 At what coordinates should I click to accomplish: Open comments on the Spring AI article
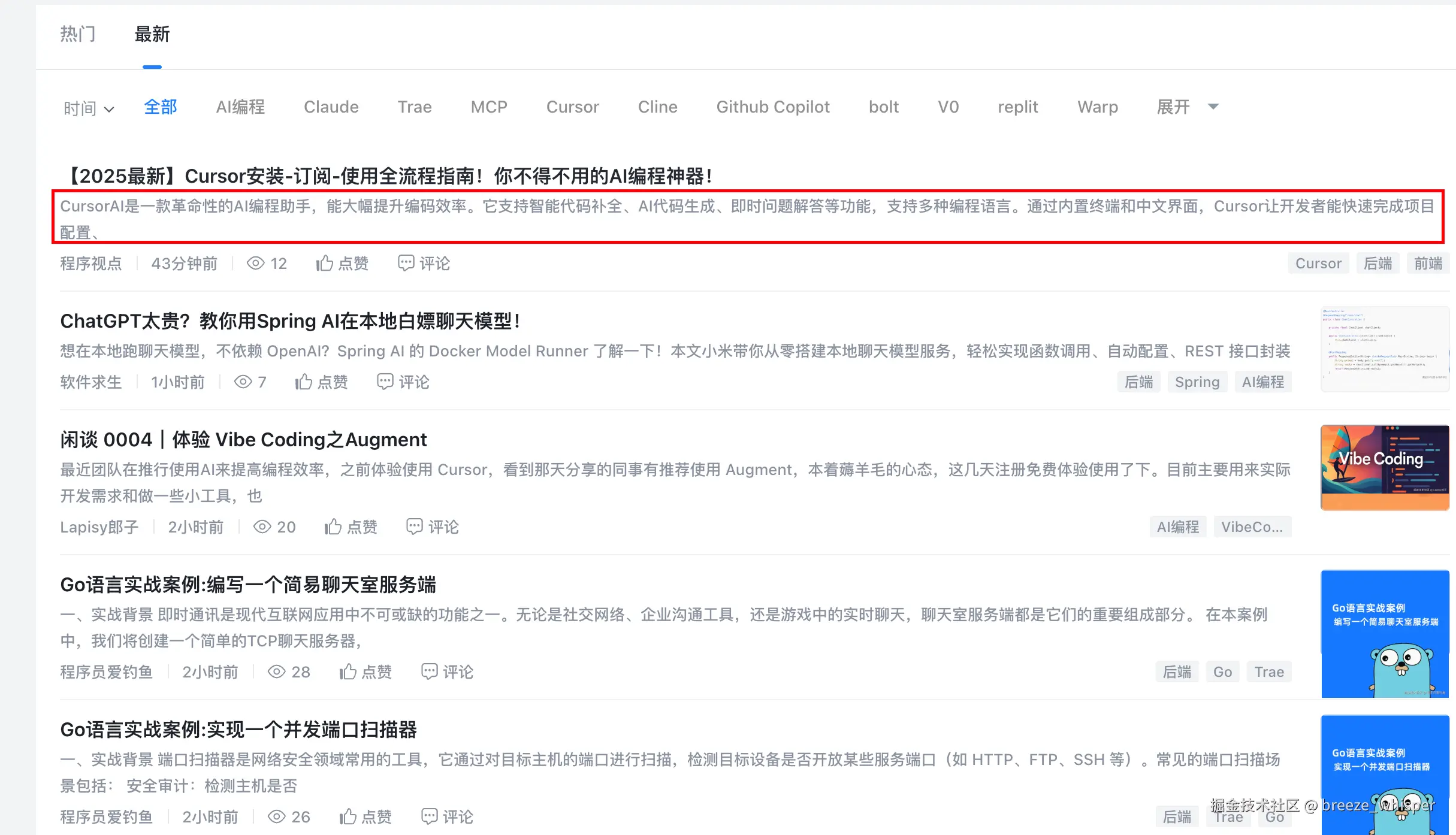pos(403,382)
